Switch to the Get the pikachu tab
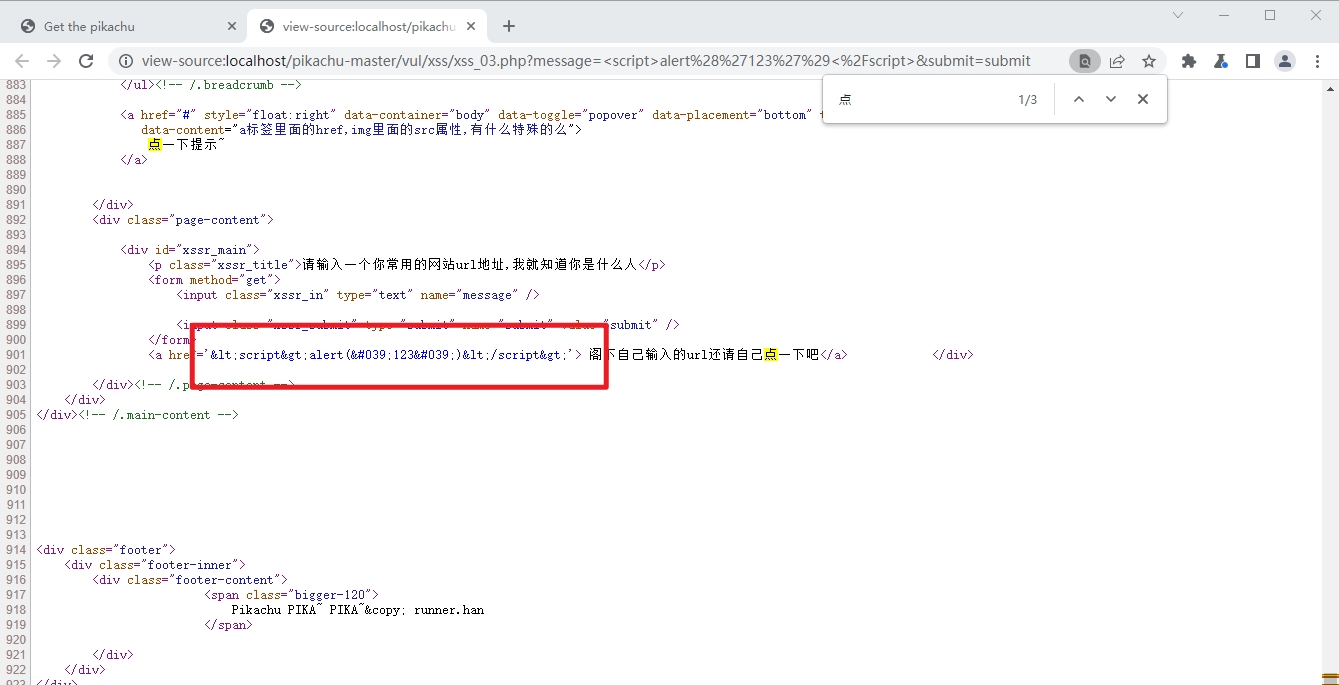This screenshot has width=1339, height=685. pos(110,26)
